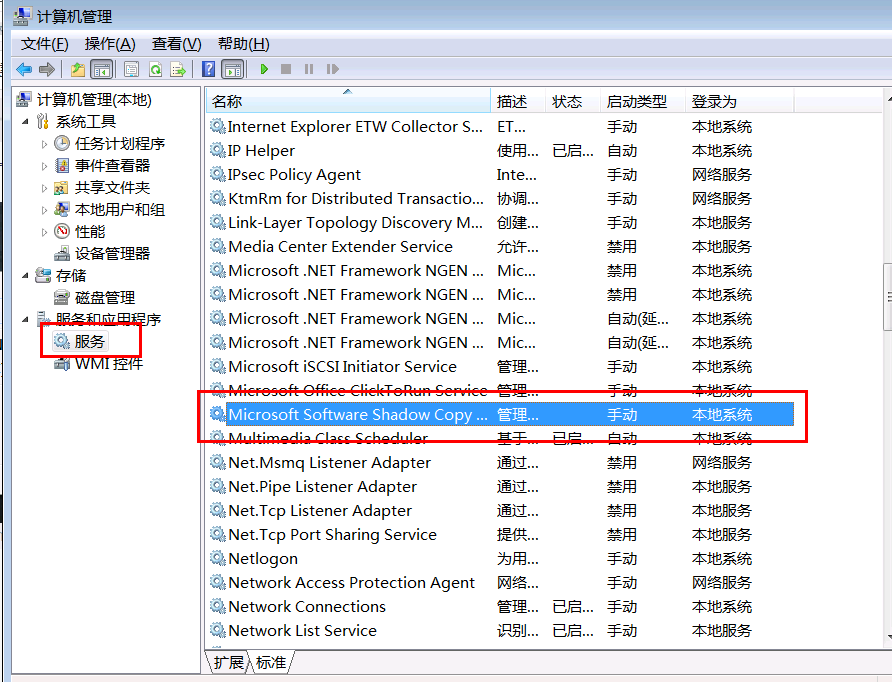This screenshot has width=892, height=682.
Task: Sort by the 登录为 column header
Action: (739, 101)
